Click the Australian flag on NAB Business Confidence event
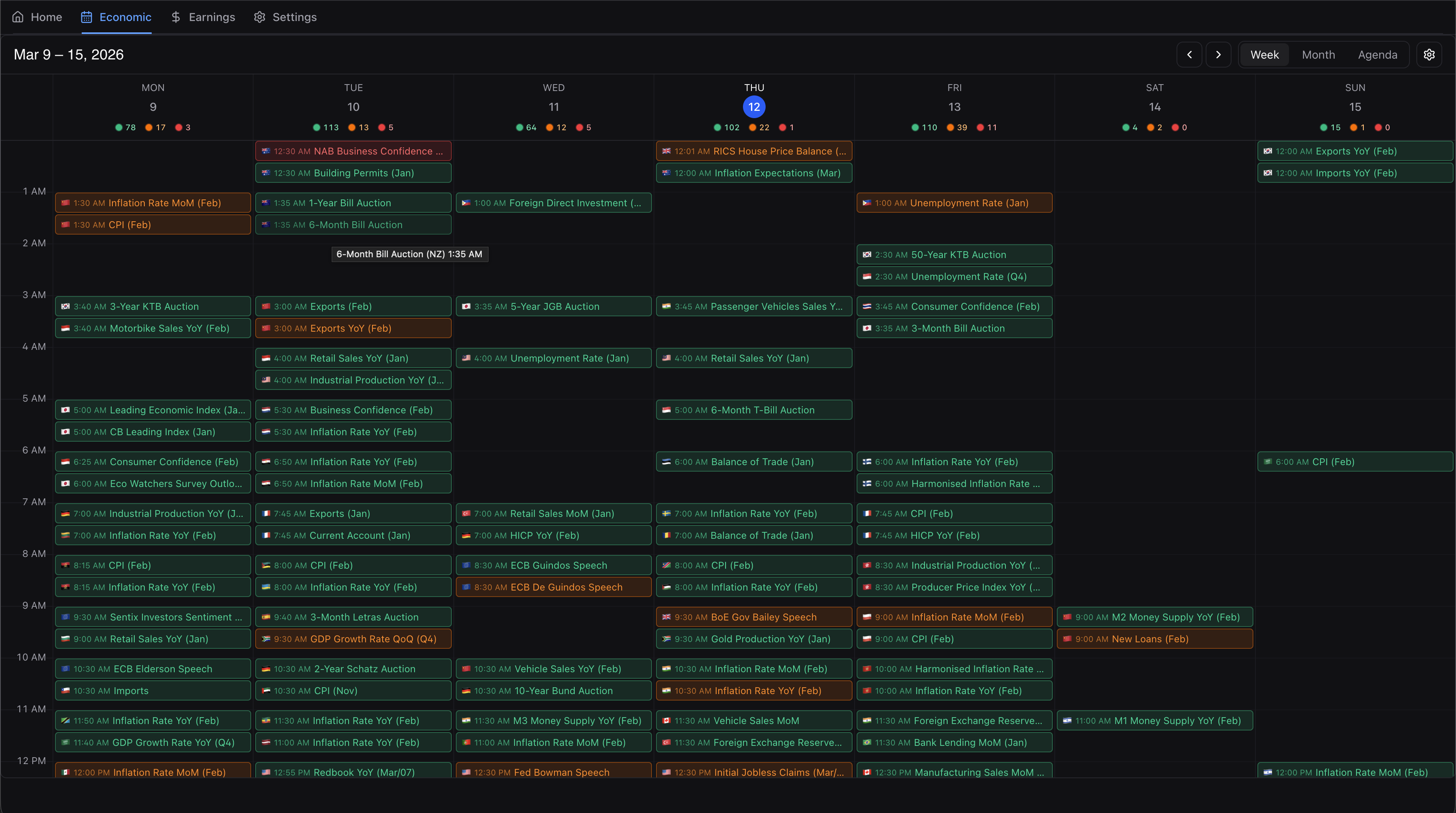Viewport: 1456px width, 813px height. pyautogui.click(x=267, y=151)
